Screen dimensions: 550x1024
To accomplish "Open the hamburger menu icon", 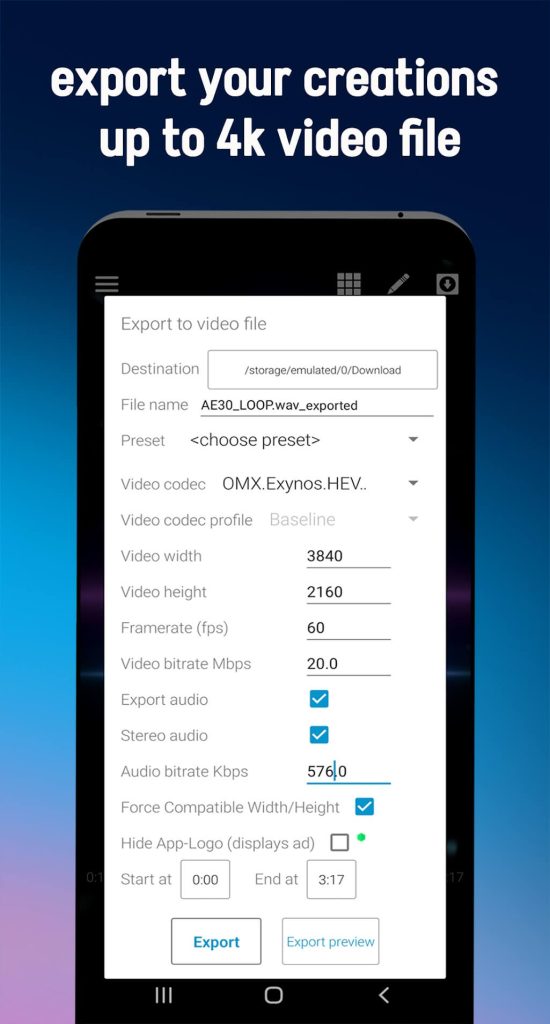I will (x=106, y=284).
